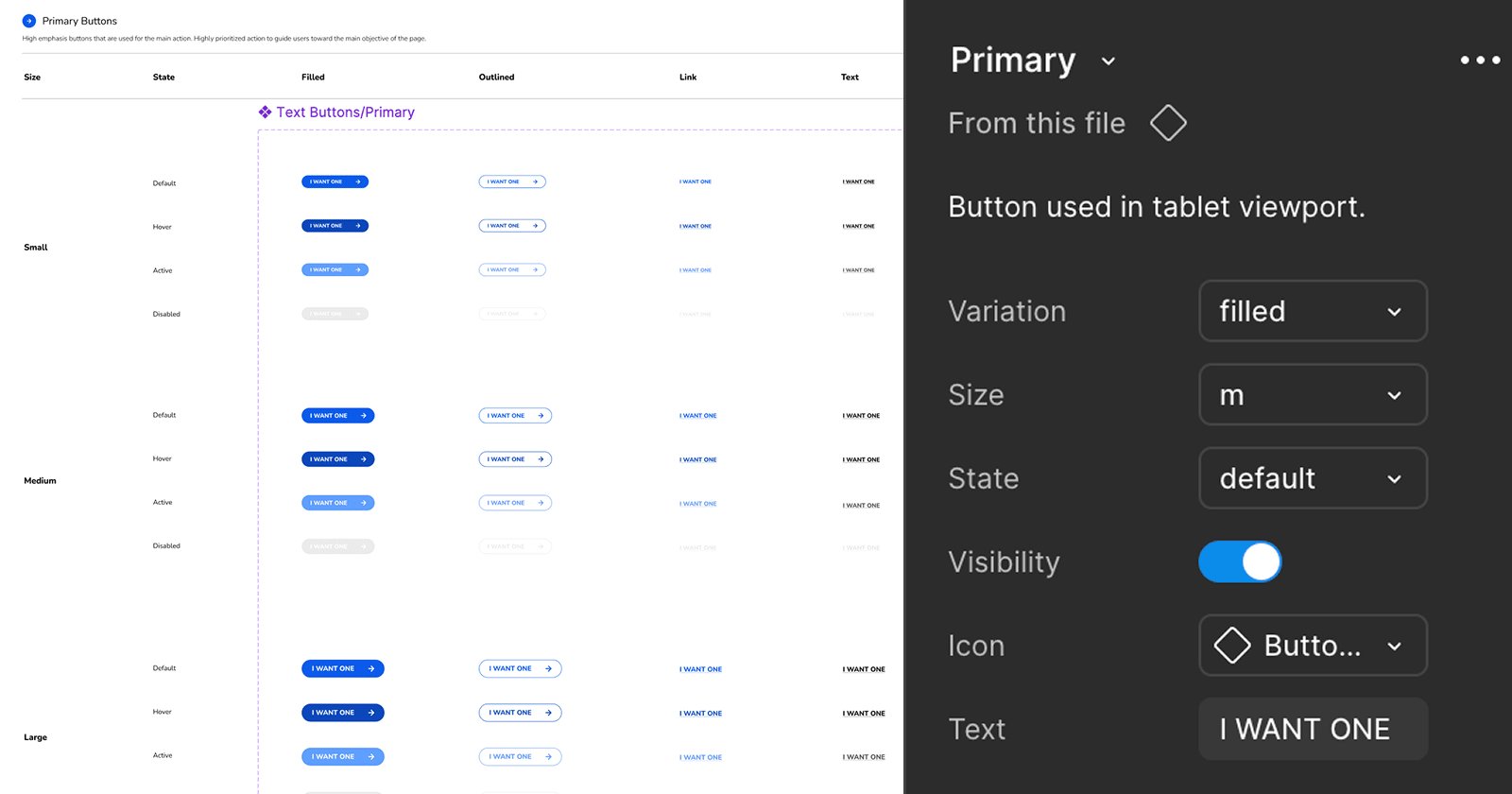The height and width of the screenshot is (794, 1512).
Task: Click the medium default I WANT ONE link
Action: click(697, 416)
